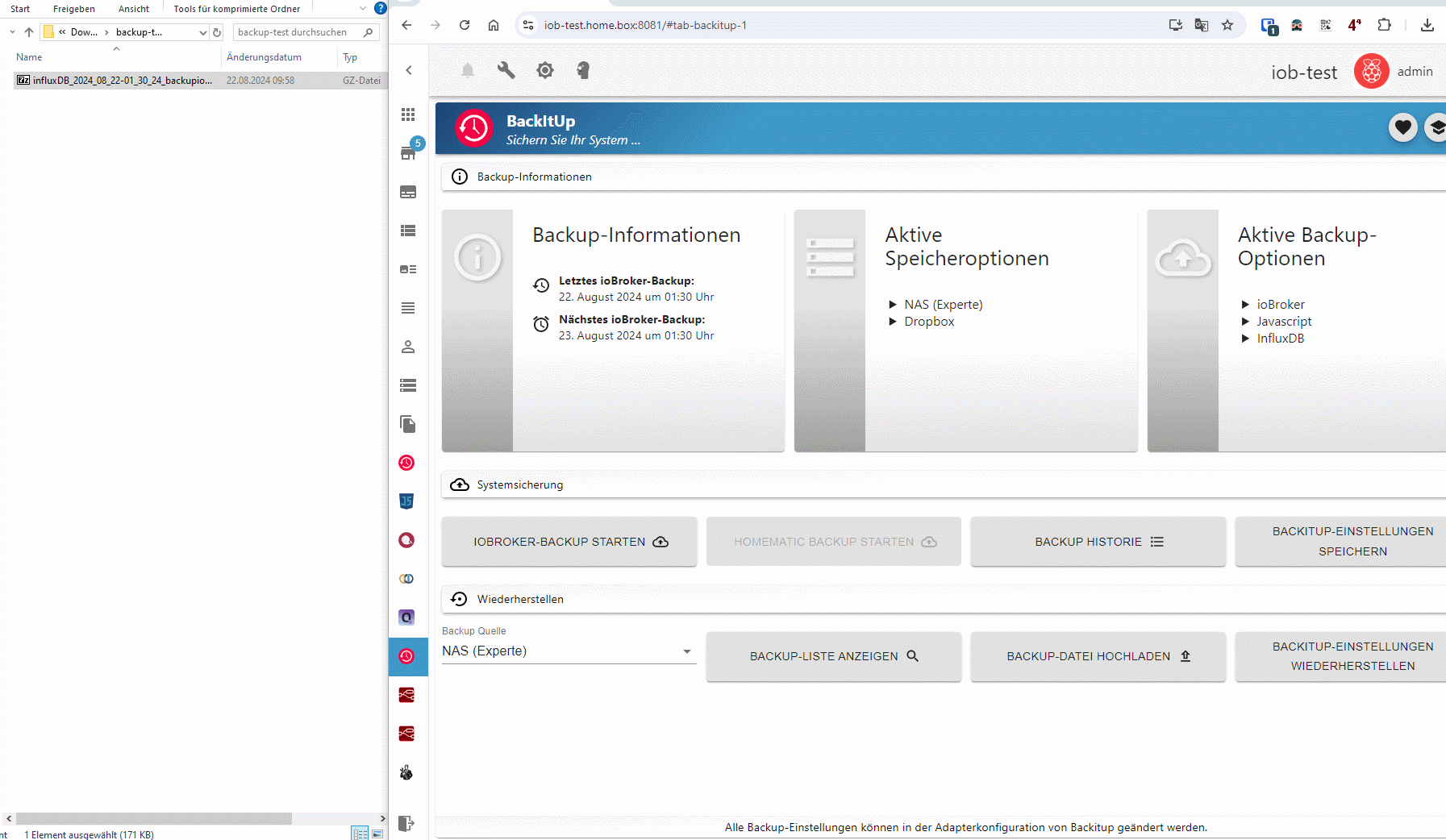Click the highlighted BackItUp tab in sidebar
This screenshot has width=1446, height=840.
(408, 656)
